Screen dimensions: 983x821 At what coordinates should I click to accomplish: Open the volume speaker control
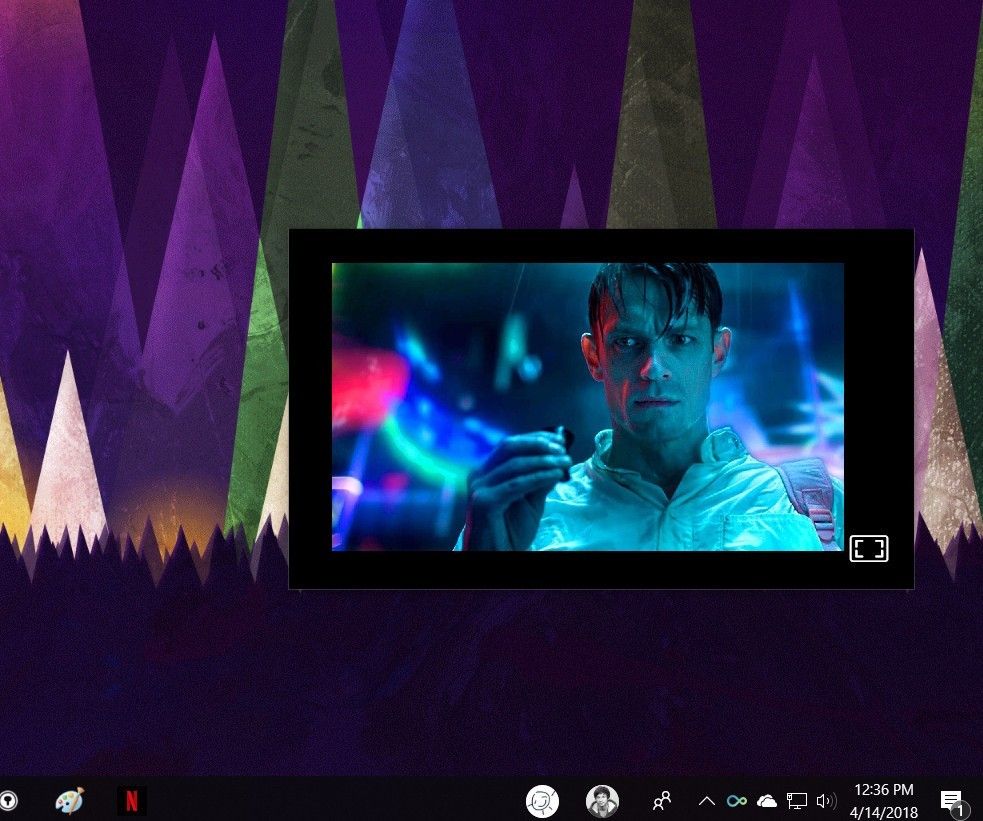click(x=826, y=801)
